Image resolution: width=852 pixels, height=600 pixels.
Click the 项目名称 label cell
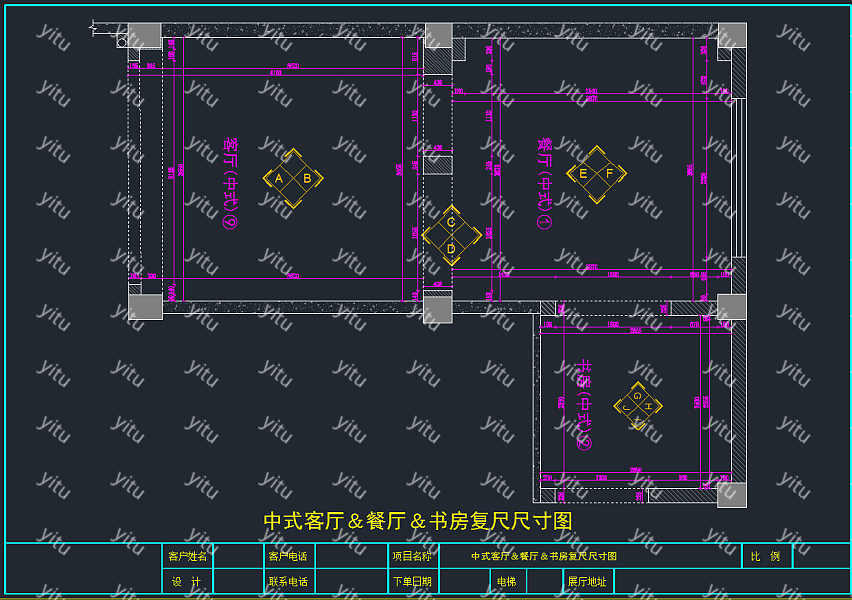(412, 556)
